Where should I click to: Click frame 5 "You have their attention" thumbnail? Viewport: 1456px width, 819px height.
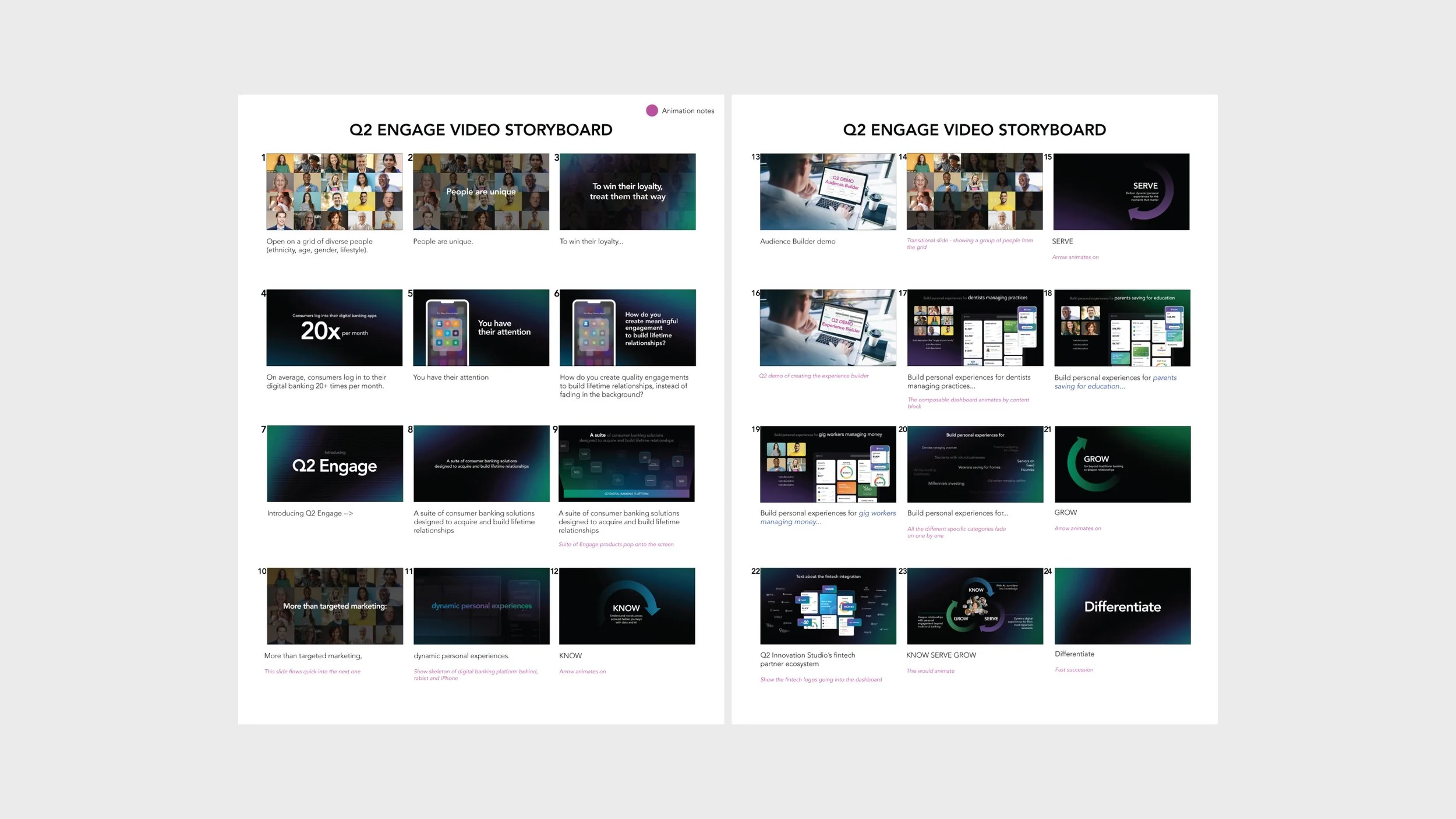tap(481, 328)
